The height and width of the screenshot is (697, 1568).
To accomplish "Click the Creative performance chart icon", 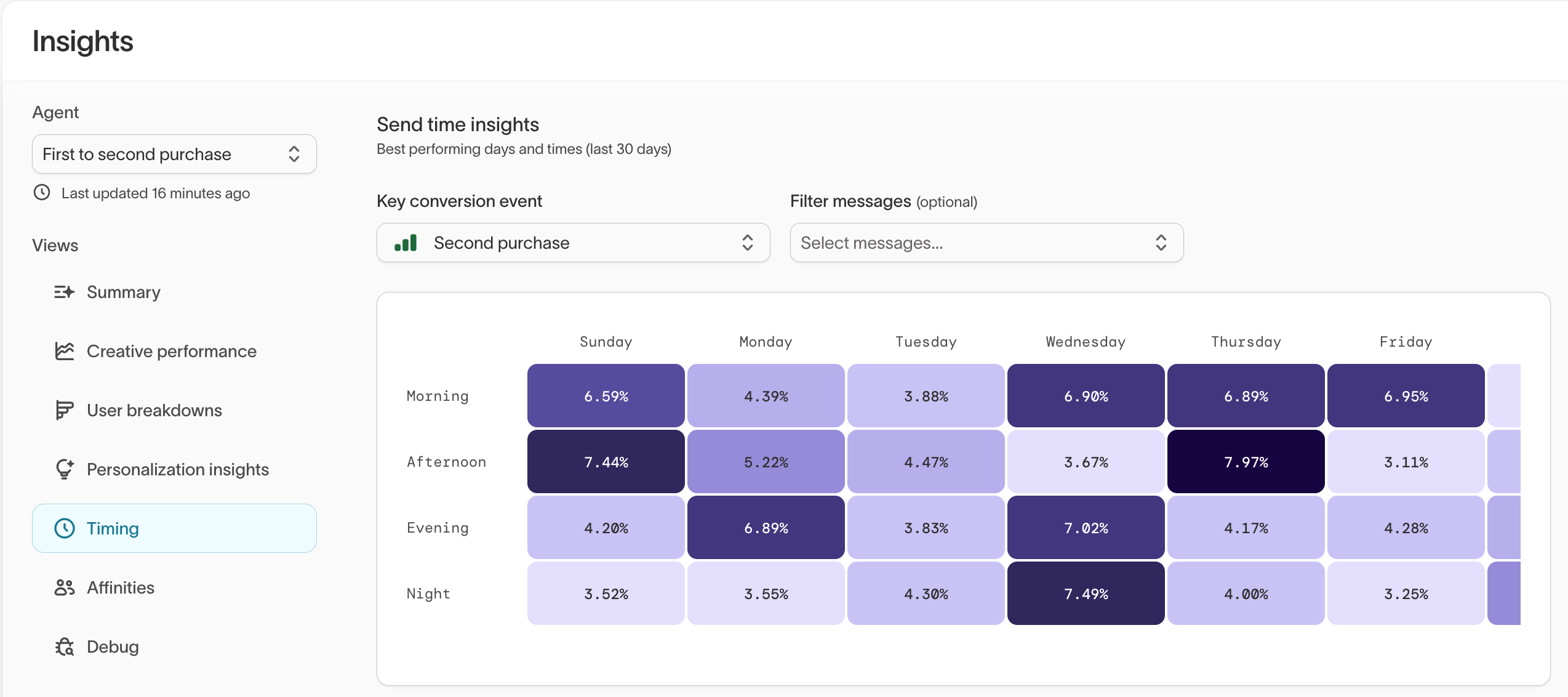I will point(64,351).
